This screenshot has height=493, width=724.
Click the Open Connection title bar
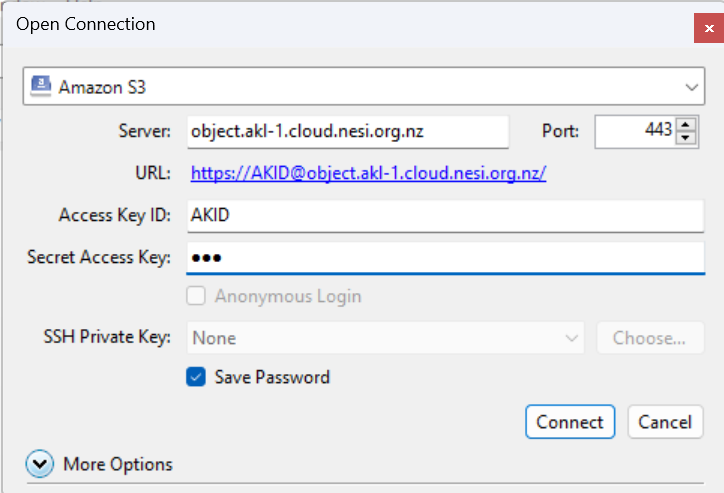point(300,23)
